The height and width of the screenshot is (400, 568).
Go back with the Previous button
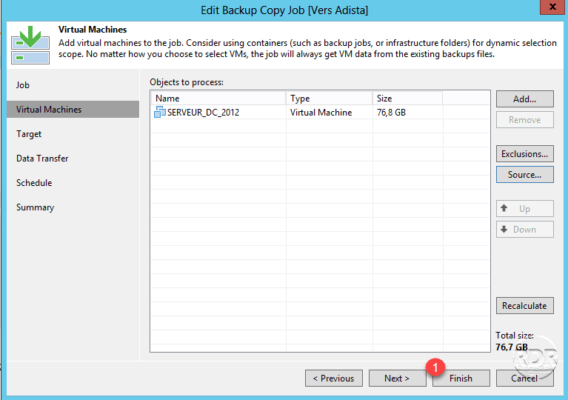click(334, 378)
